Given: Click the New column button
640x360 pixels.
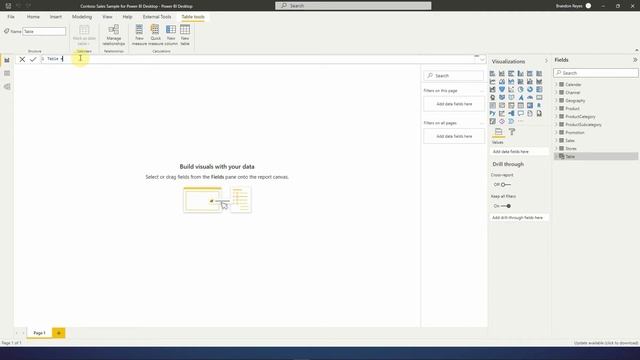Looking at the screenshot, I should pos(171,35).
